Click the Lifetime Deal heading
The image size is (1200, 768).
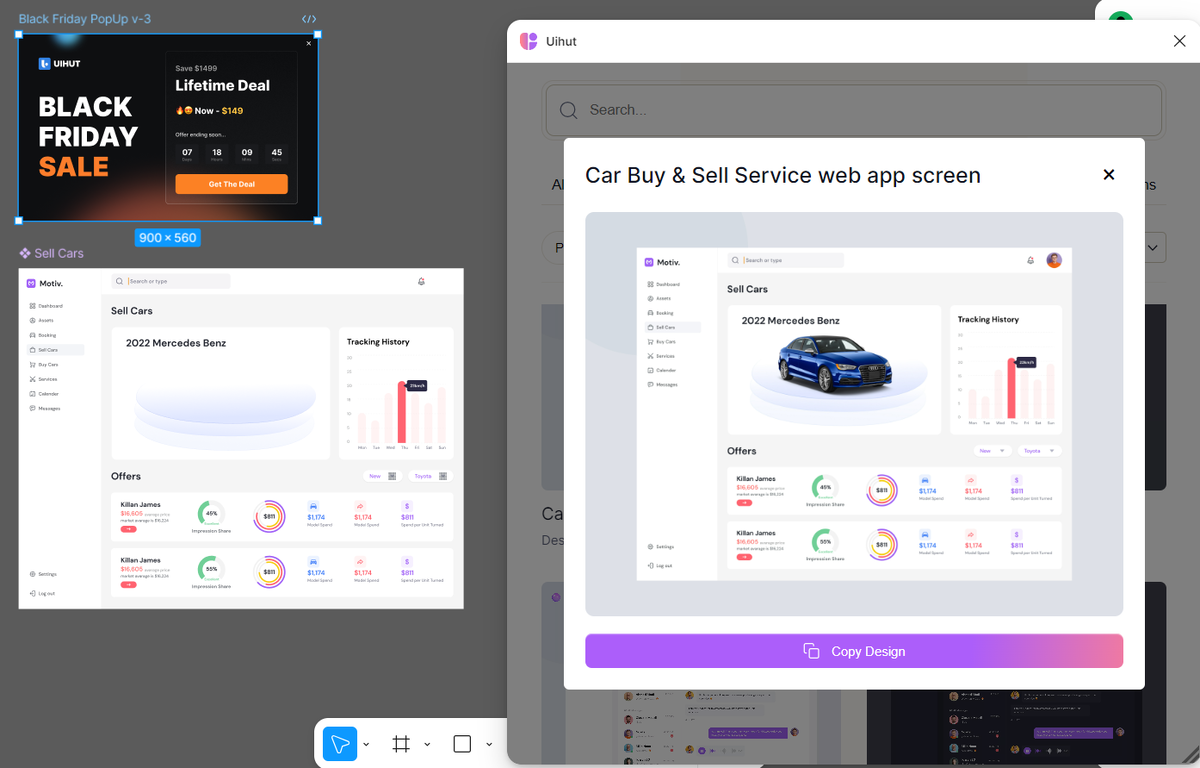click(223, 86)
